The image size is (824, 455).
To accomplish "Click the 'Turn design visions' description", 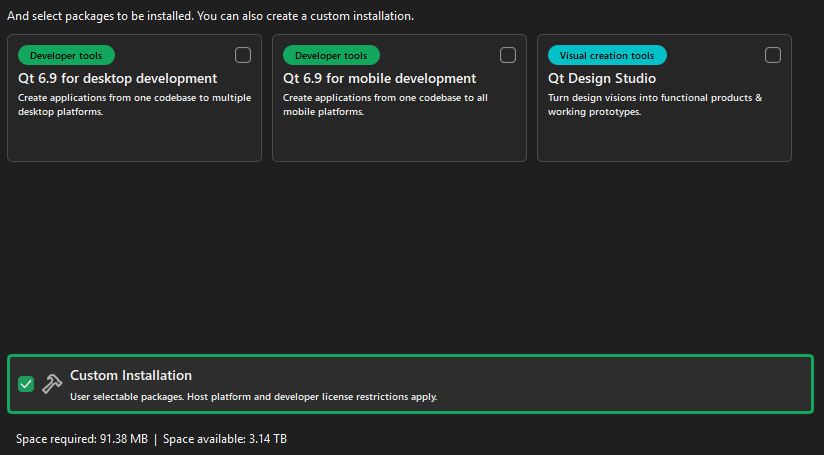I will point(655,105).
